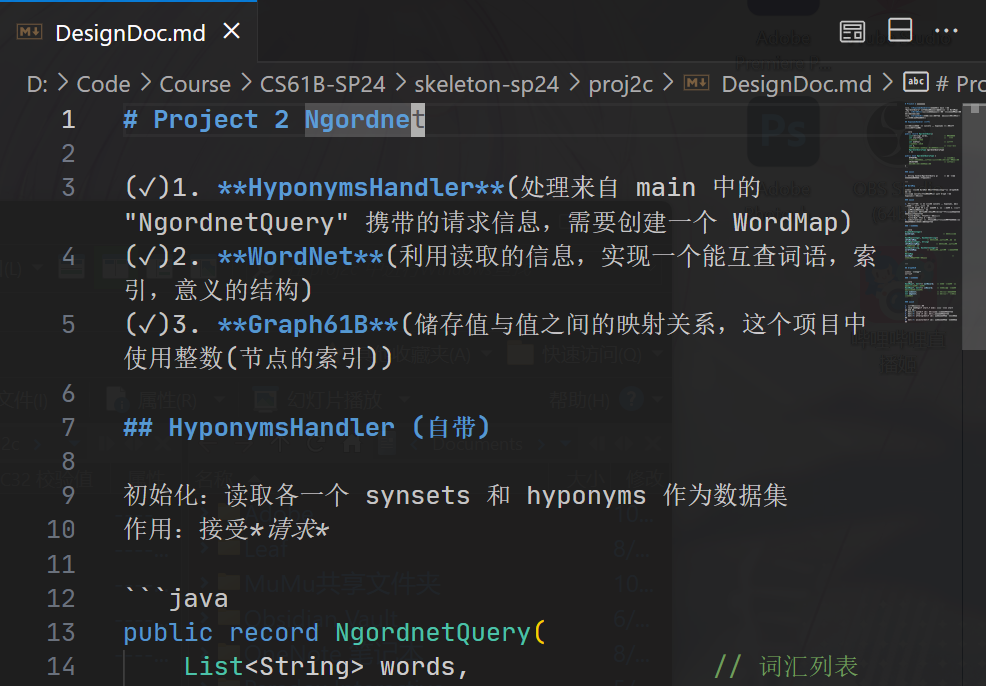
Task: Click the bold text **HyponymsHandler**
Action: 361,188
